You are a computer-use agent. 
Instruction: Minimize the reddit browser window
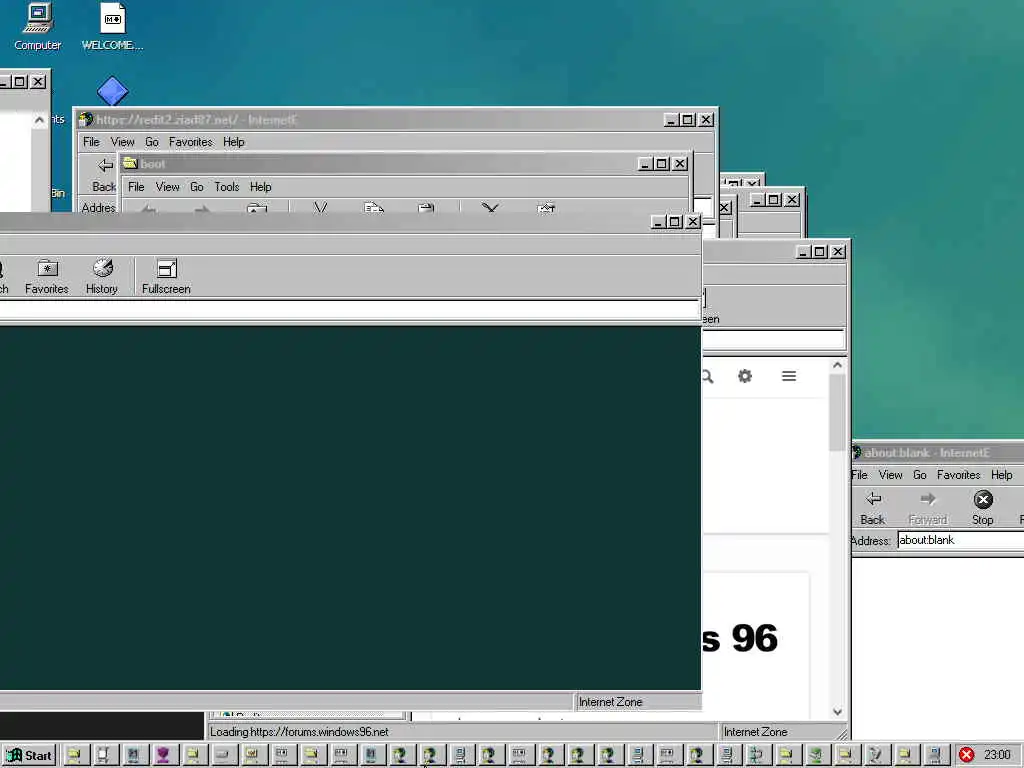671,120
